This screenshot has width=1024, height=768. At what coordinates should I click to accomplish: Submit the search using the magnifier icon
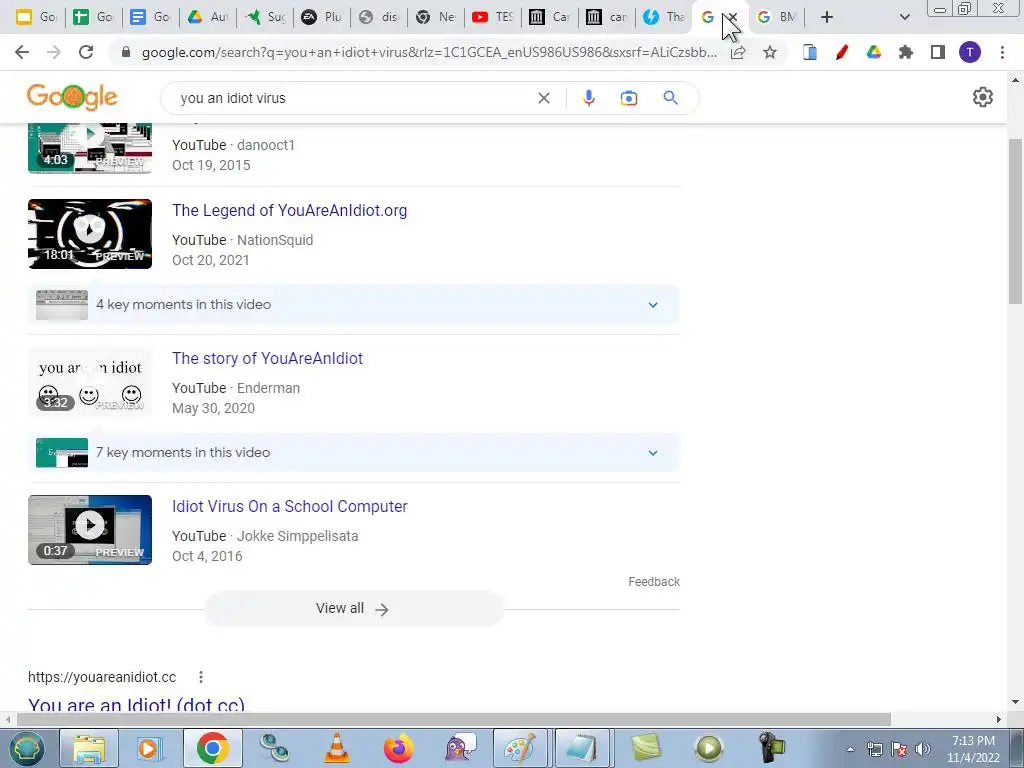pyautogui.click(x=670, y=98)
